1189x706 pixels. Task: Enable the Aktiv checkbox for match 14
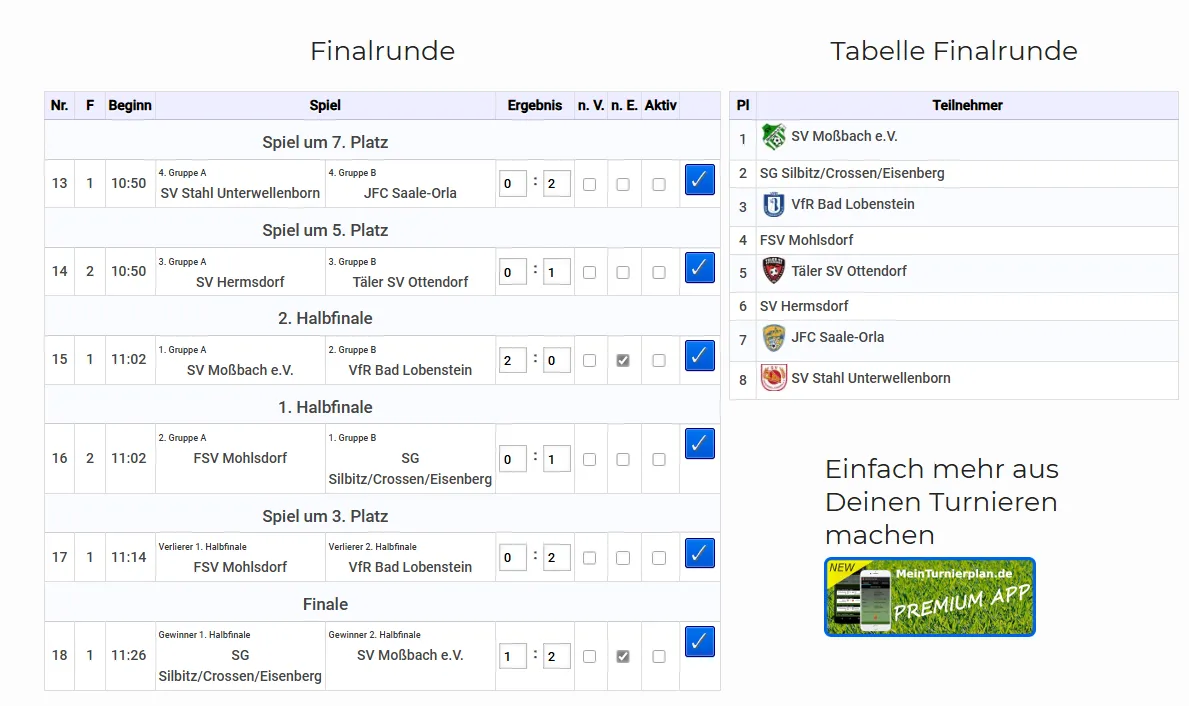point(658,272)
